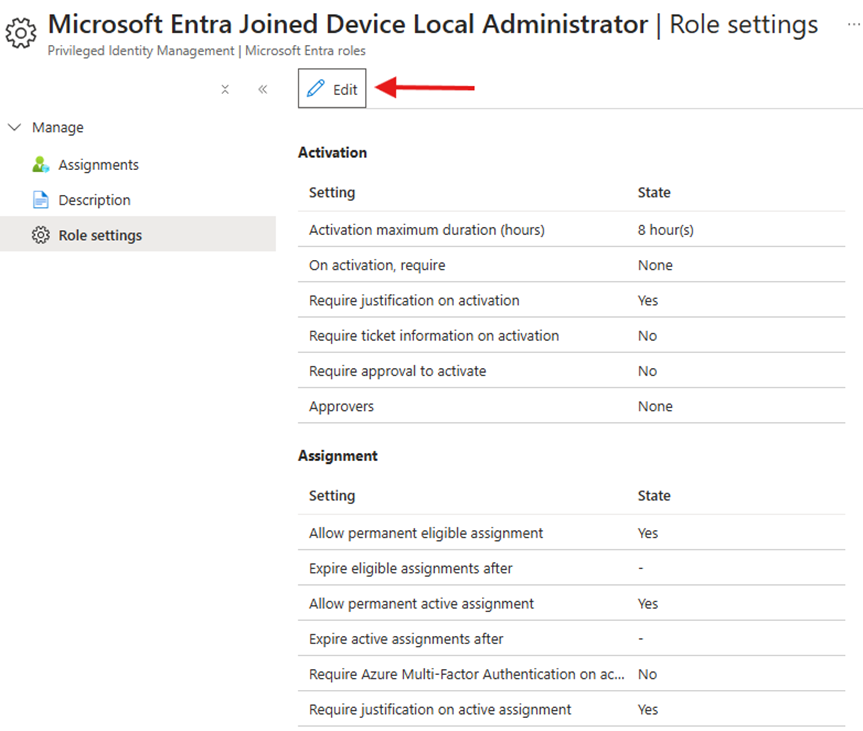Click the Approvers setting row
The width and height of the screenshot is (863, 731).
tap(341, 406)
